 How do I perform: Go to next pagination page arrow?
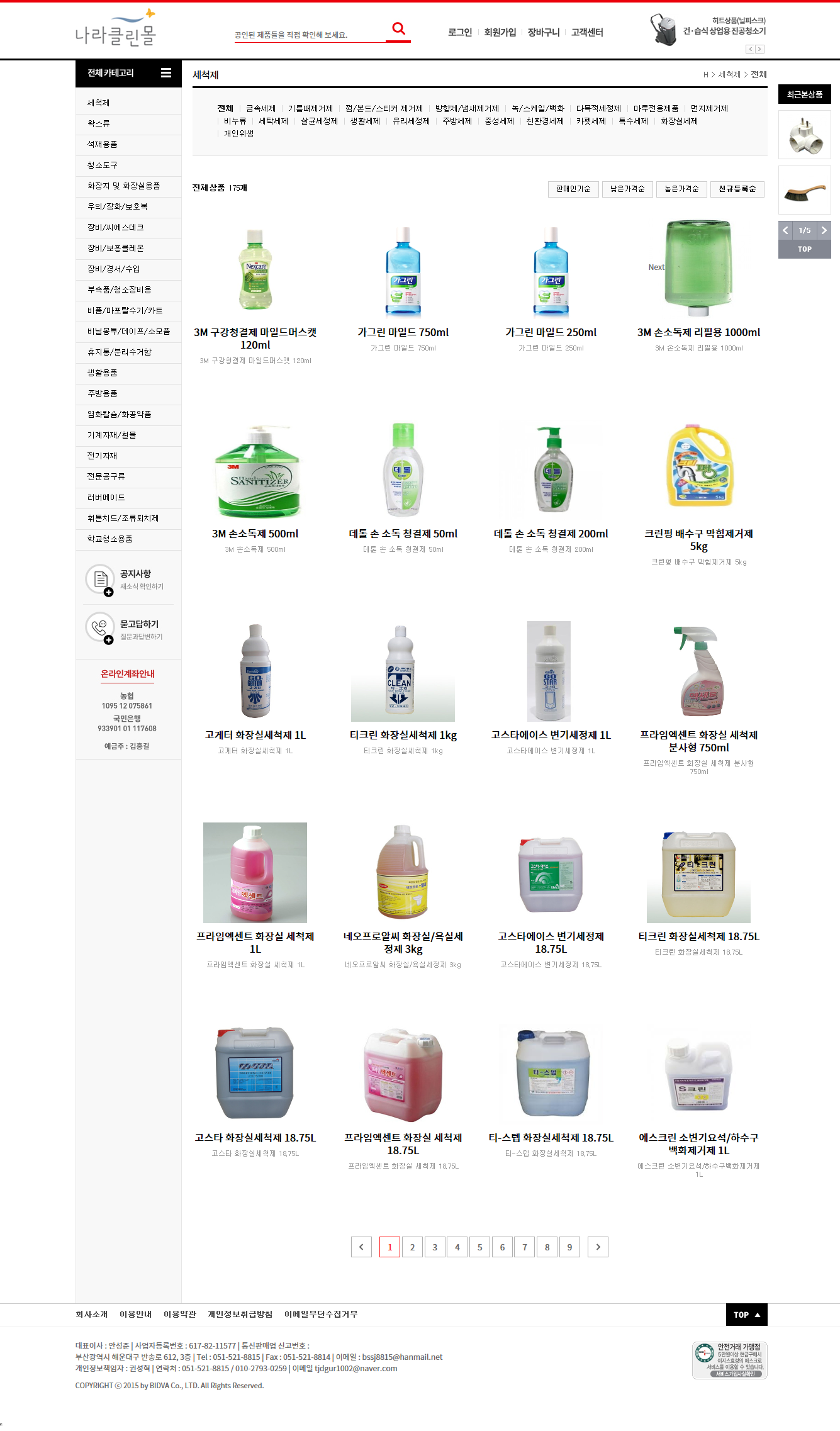coord(598,1247)
